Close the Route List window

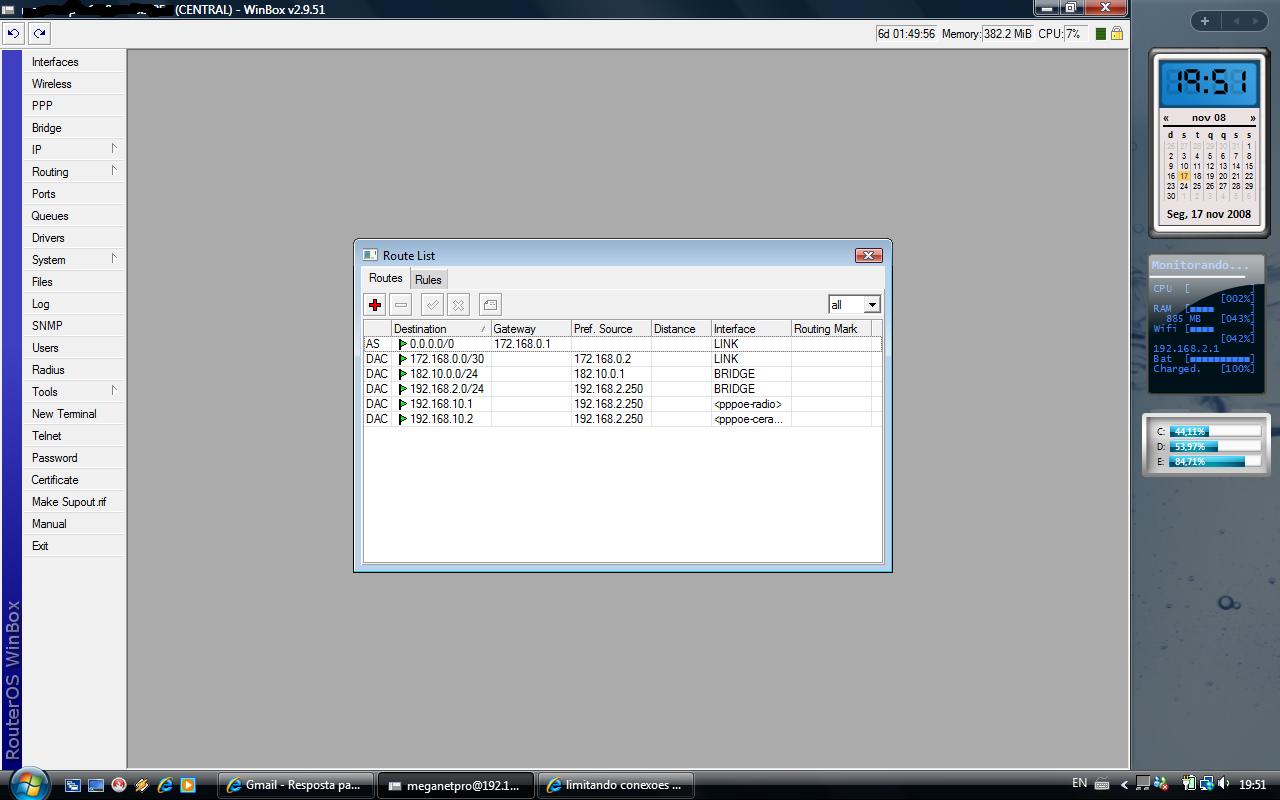[x=868, y=255]
